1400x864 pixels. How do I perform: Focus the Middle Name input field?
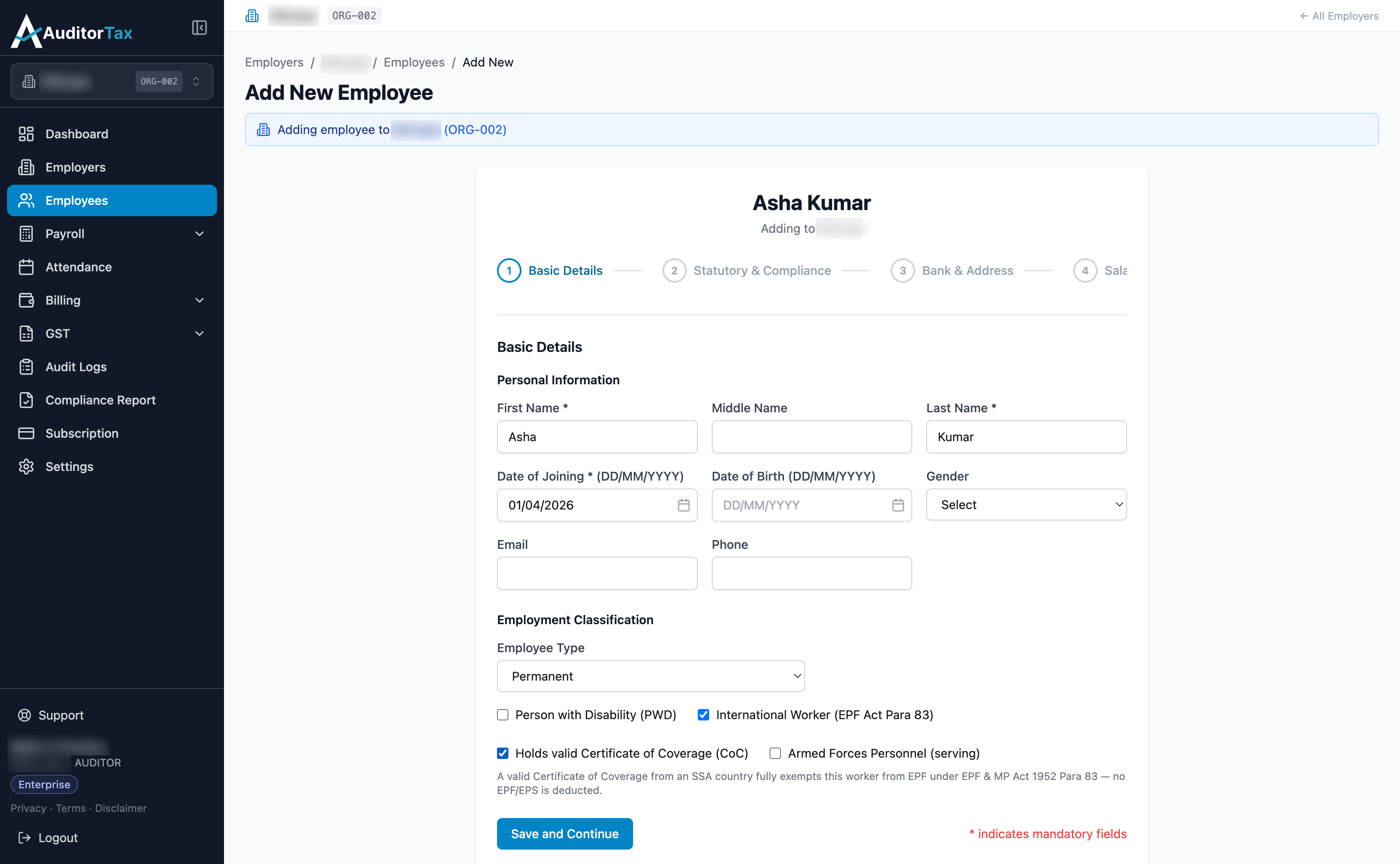tap(811, 436)
